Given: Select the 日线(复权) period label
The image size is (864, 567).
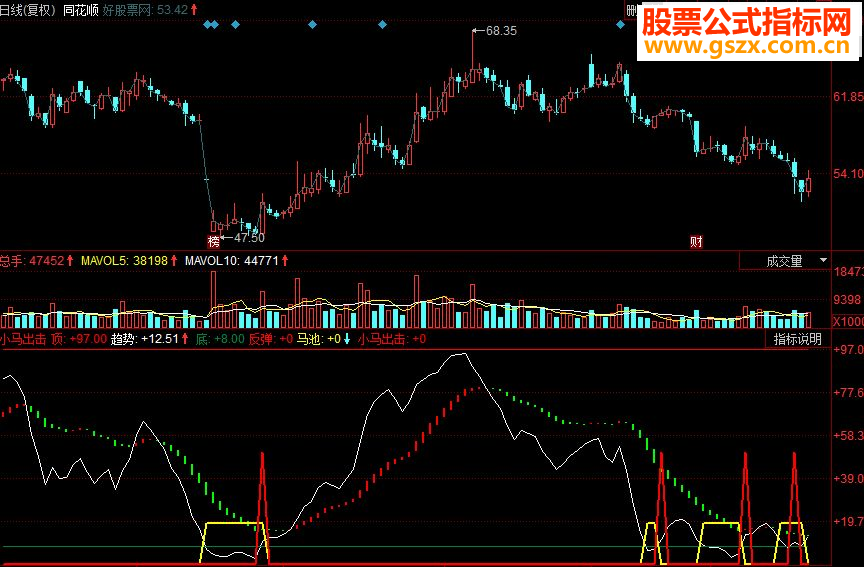Looking at the screenshot, I should [28, 9].
